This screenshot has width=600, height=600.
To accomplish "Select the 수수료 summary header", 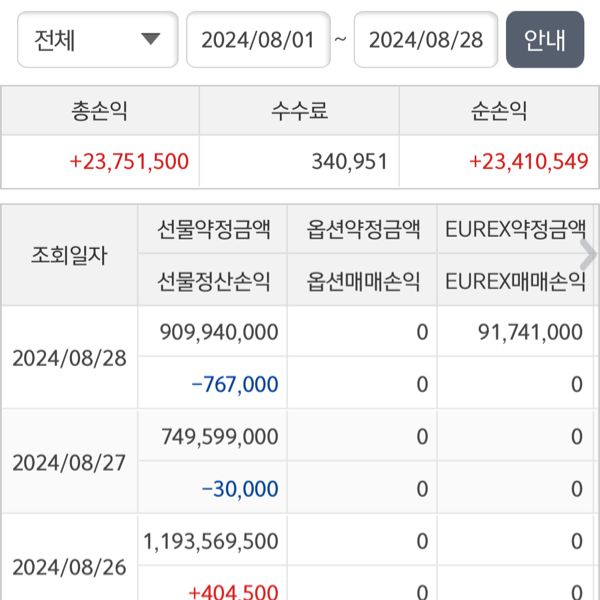I will click(x=299, y=110).
